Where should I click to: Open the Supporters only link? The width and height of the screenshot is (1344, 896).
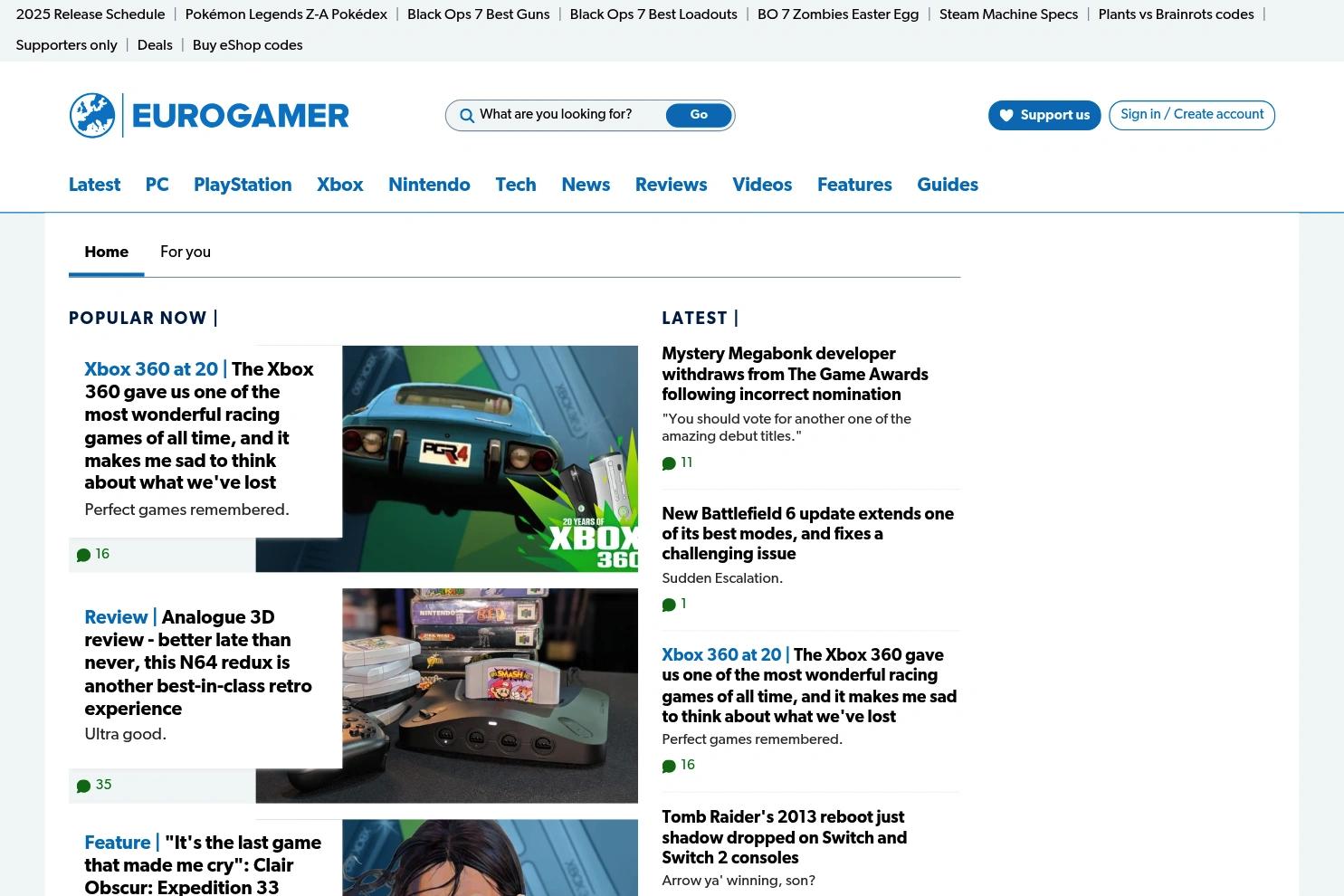tap(66, 45)
